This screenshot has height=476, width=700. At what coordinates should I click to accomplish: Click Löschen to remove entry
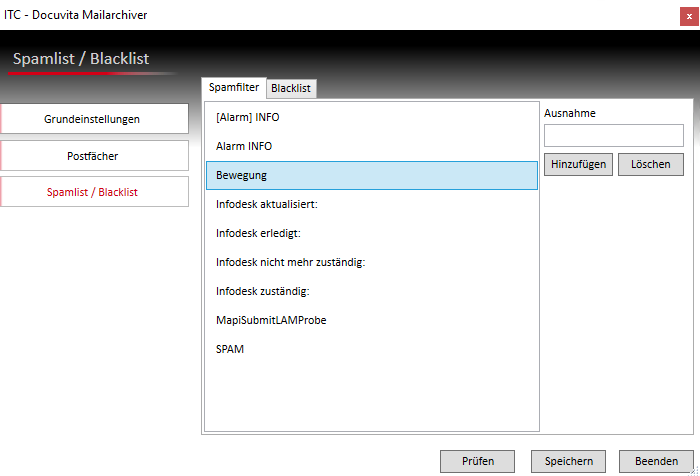click(650, 165)
